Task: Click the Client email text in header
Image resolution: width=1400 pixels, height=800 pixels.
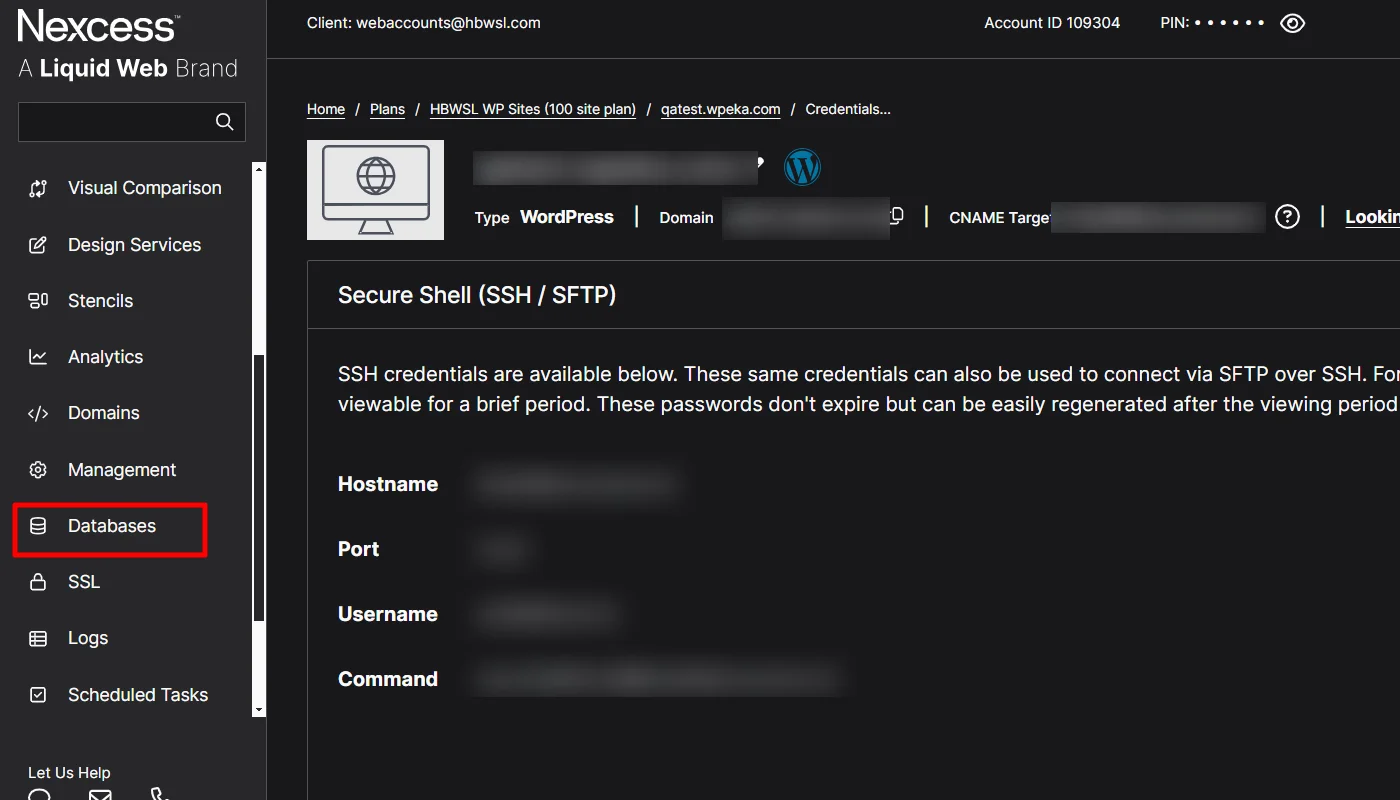Action: 424,23
